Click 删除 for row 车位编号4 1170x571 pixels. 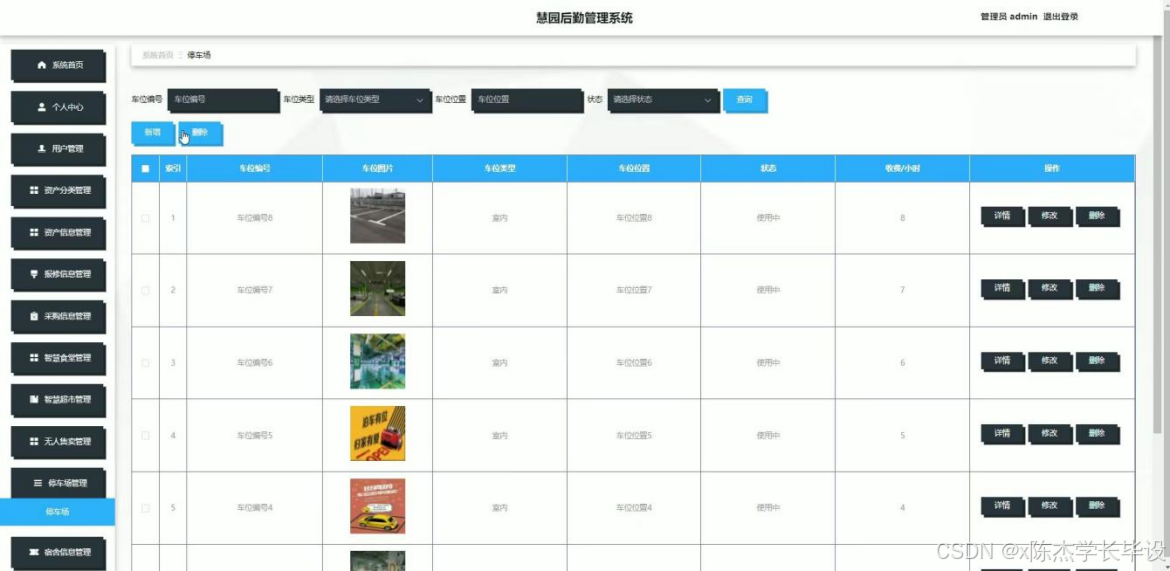(x=1098, y=506)
